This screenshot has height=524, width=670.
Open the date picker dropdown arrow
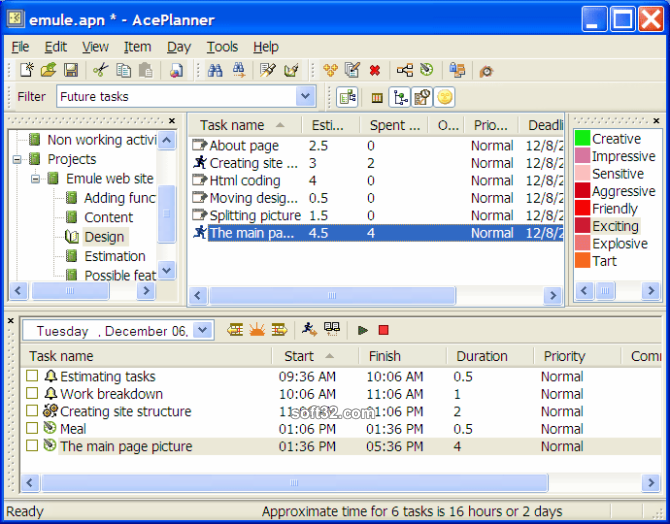point(203,330)
